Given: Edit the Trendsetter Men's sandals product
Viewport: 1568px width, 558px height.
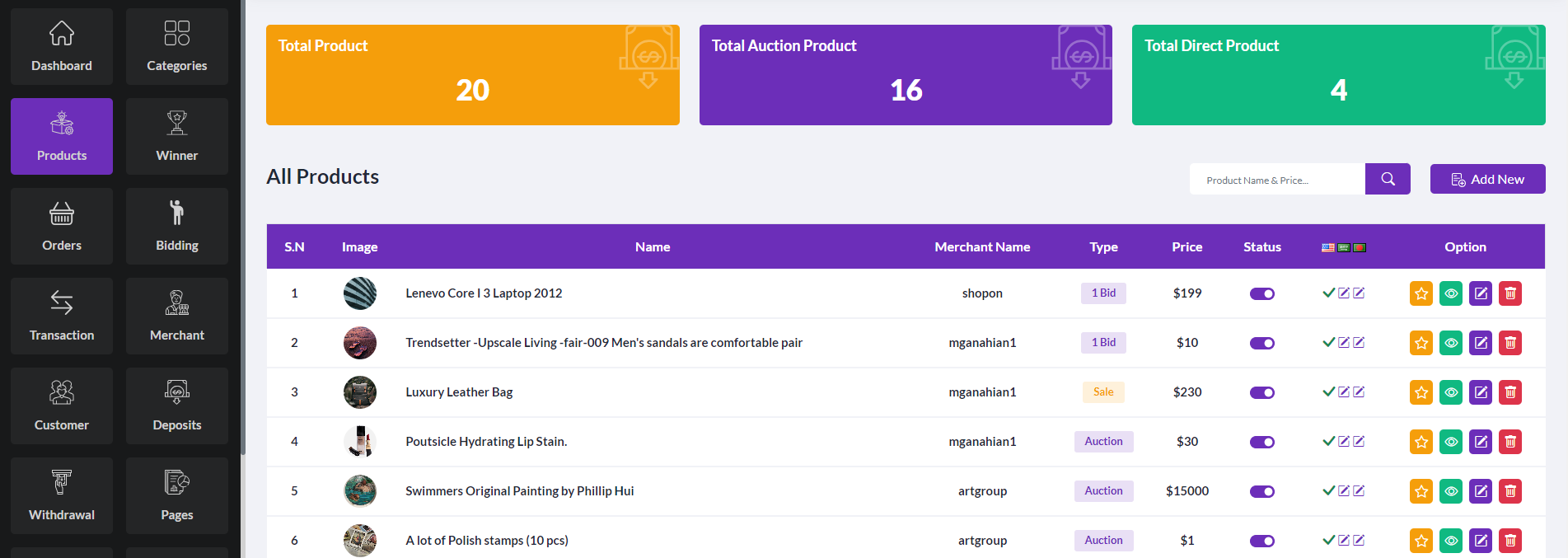Looking at the screenshot, I should 1481,343.
